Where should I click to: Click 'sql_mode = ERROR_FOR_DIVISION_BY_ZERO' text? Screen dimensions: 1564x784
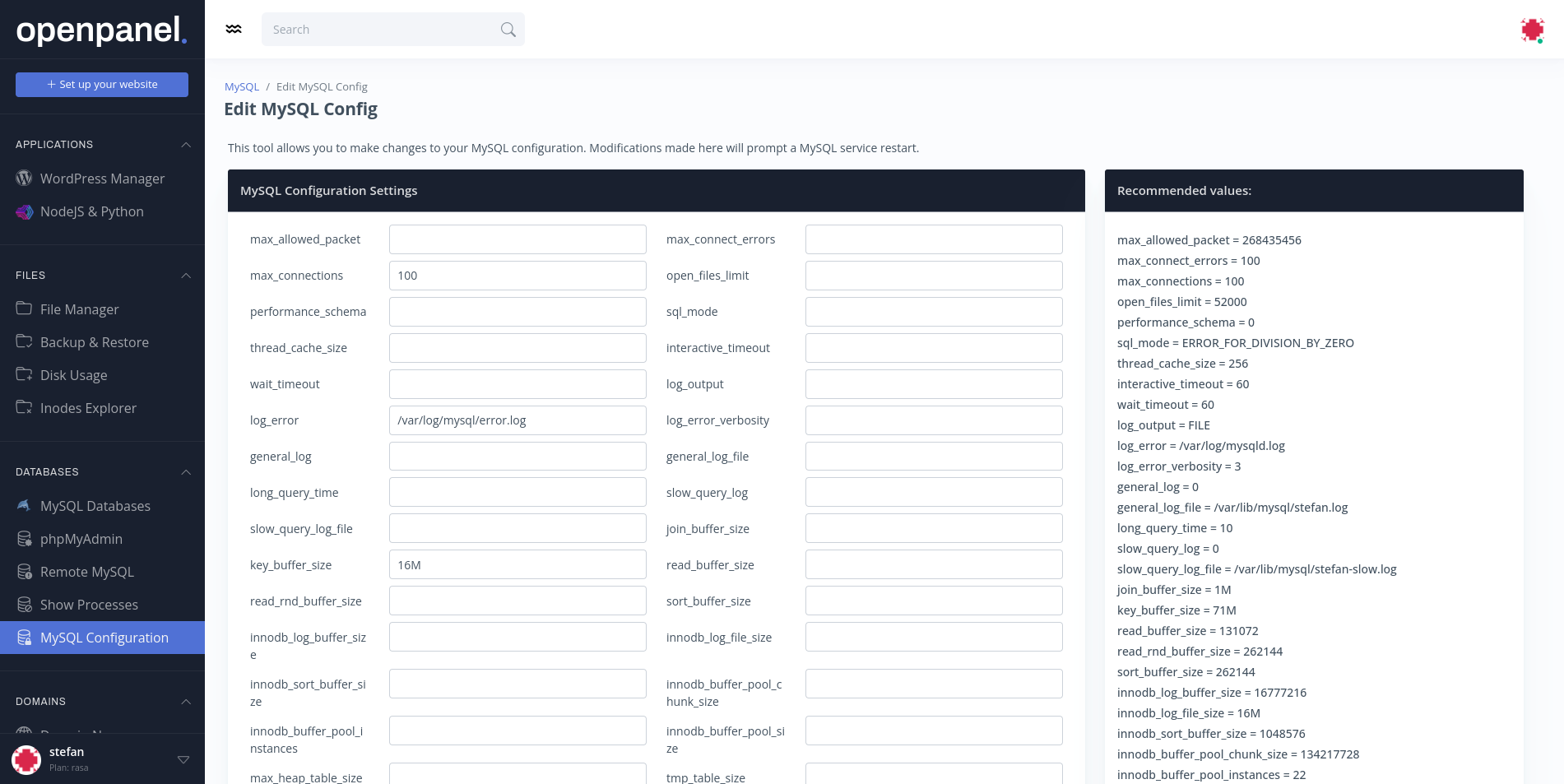[x=1236, y=343]
